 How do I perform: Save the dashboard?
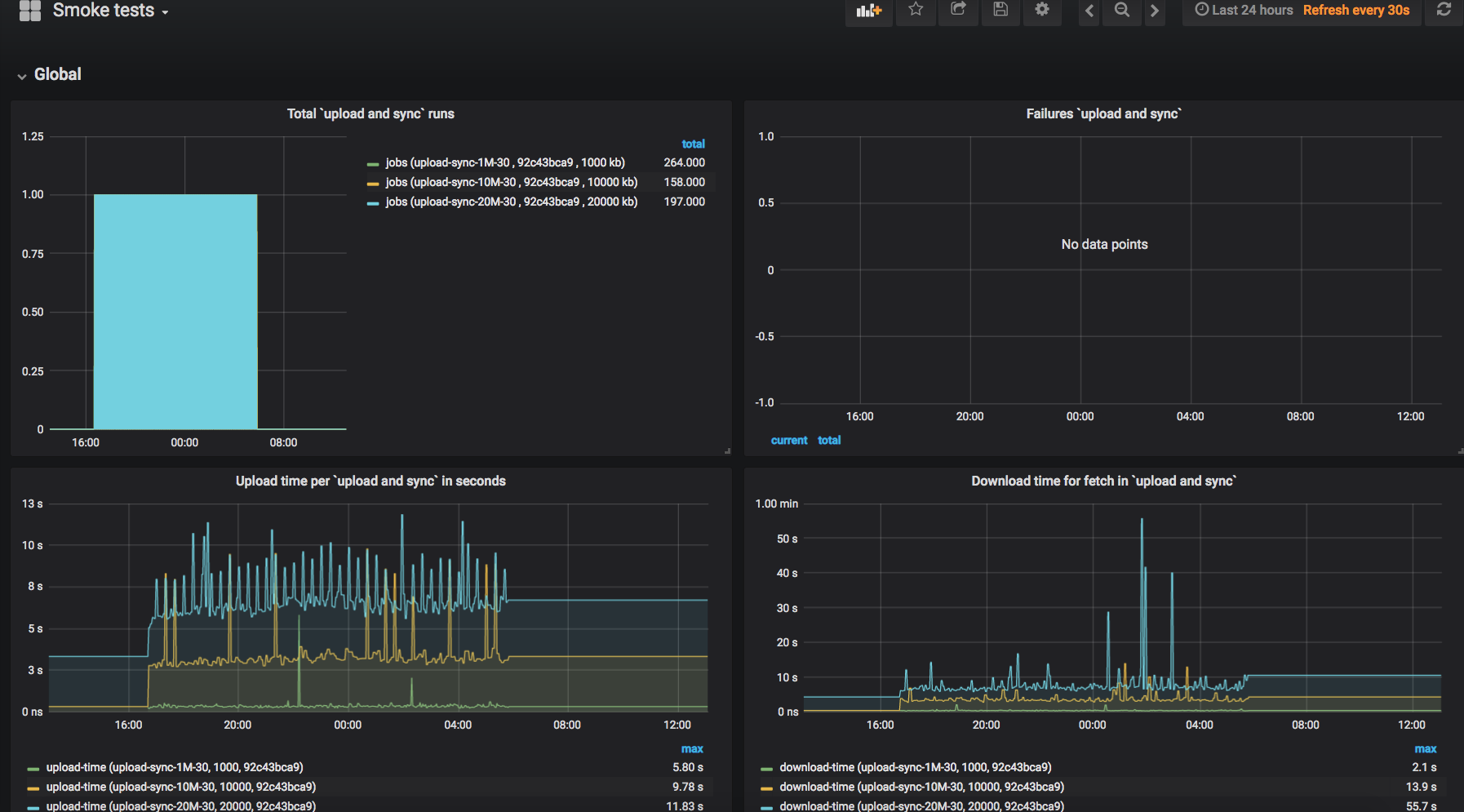point(1000,11)
